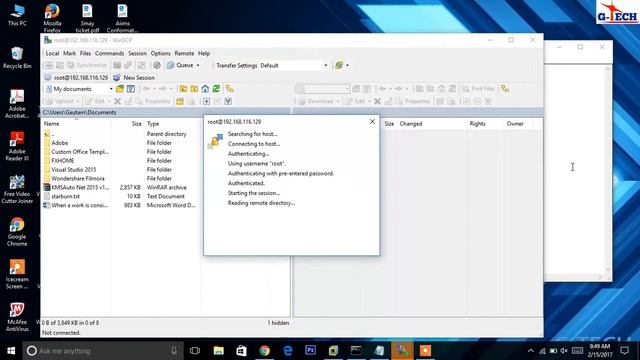This screenshot has width=640, height=360.
Task: Open the Local menu
Action: [52, 53]
